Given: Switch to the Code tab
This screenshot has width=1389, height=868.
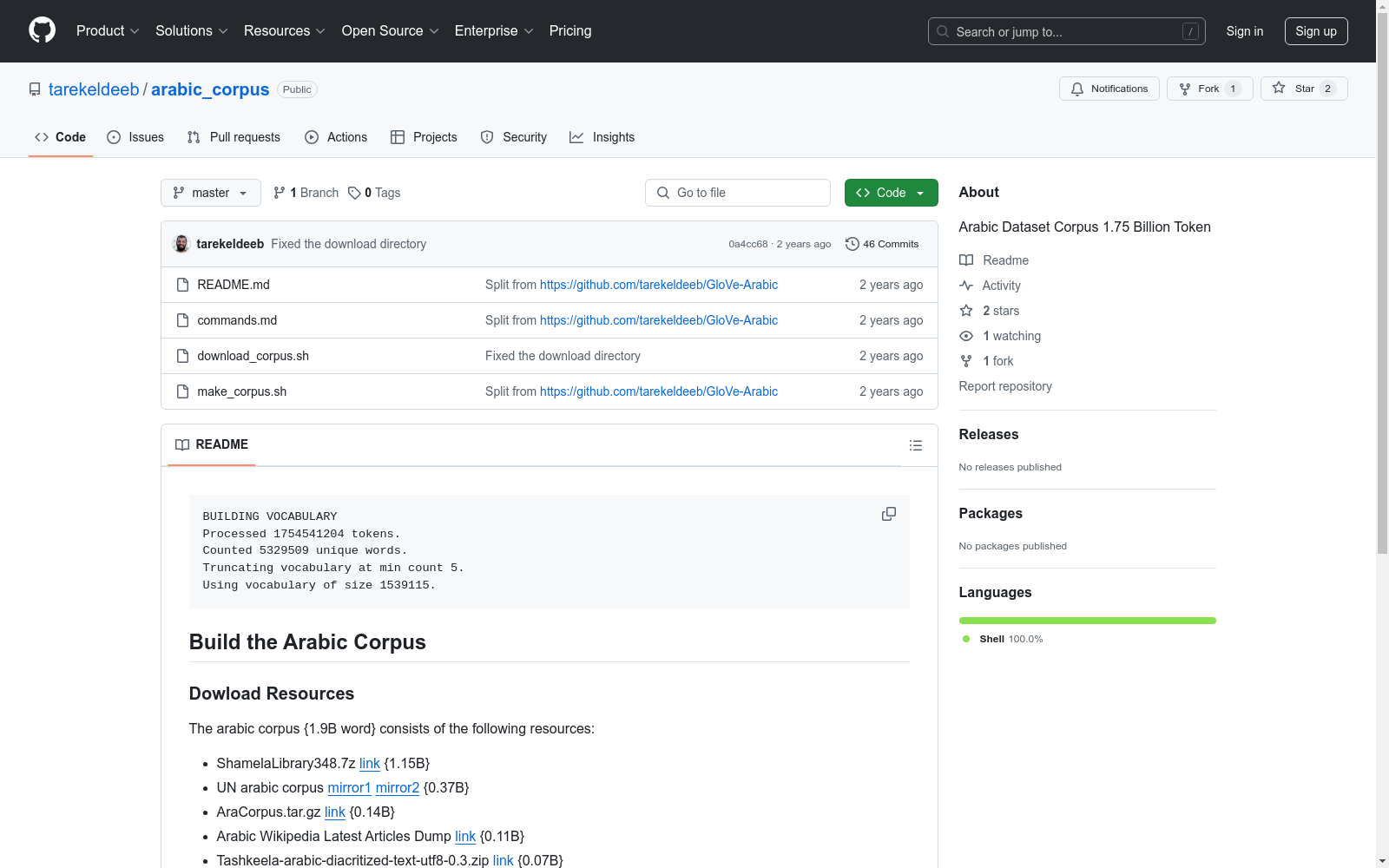Looking at the screenshot, I should (x=61, y=137).
